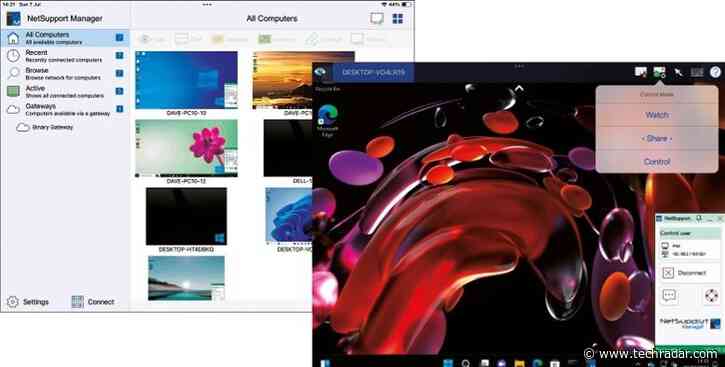This screenshot has width=725, height=367.
Task: Choose Share in Control Mode popup
Action: pos(657,138)
